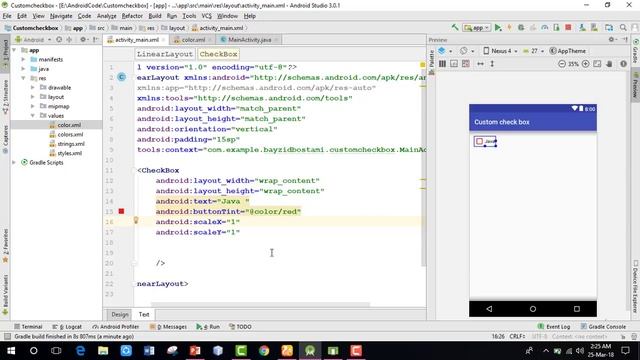Screen dimensions: 640x360
Task: Click the editor horizontal scrollbar
Action: (x=260, y=304)
